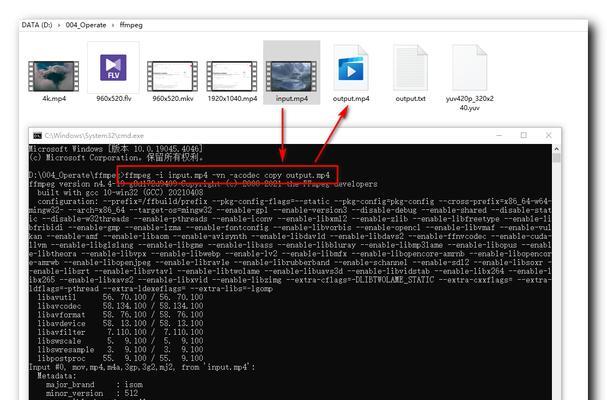Go to 004_Operate folder in breadcrumb

tap(86, 25)
